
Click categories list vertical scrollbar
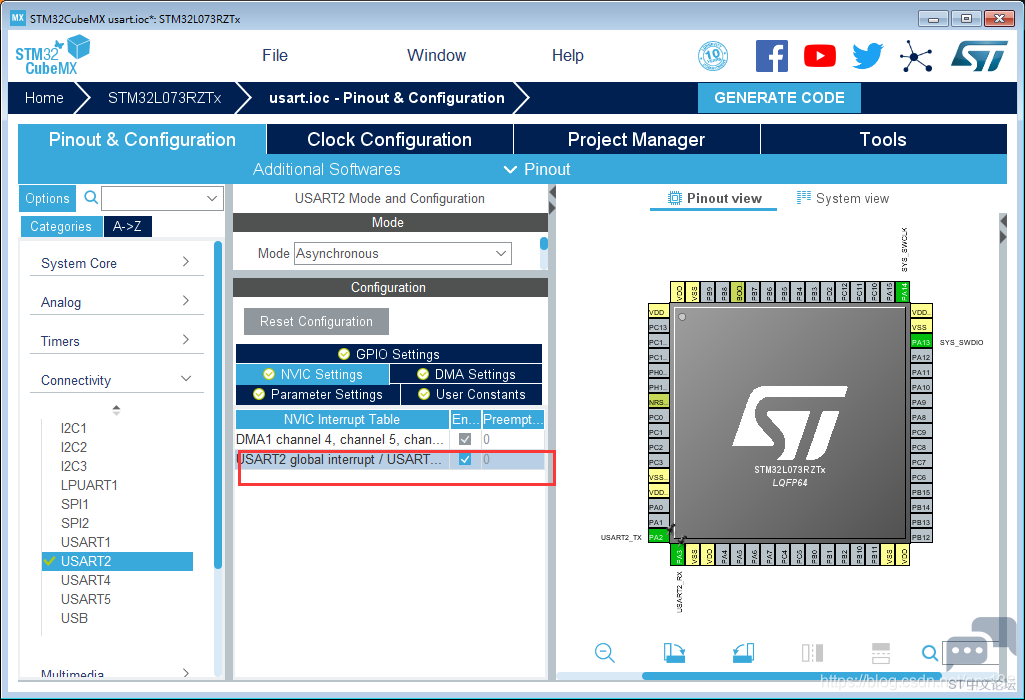point(218,405)
